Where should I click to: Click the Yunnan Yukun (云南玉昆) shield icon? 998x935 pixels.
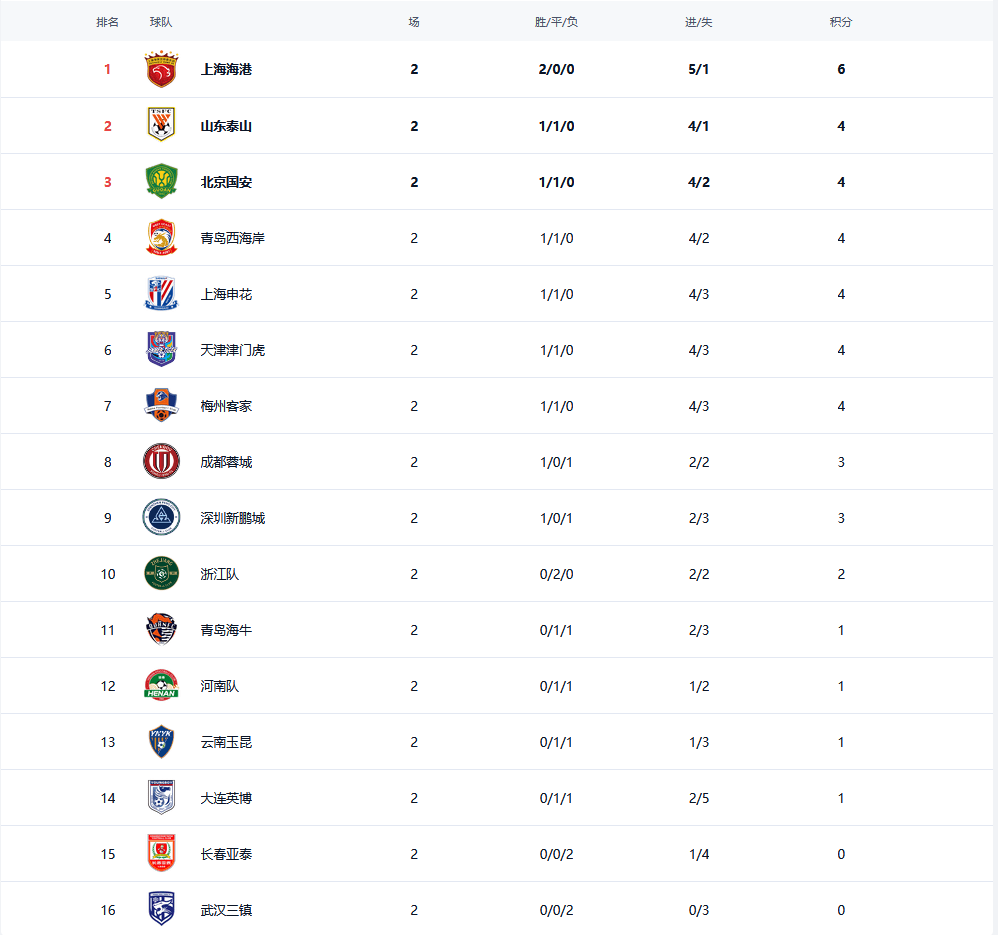click(x=161, y=742)
